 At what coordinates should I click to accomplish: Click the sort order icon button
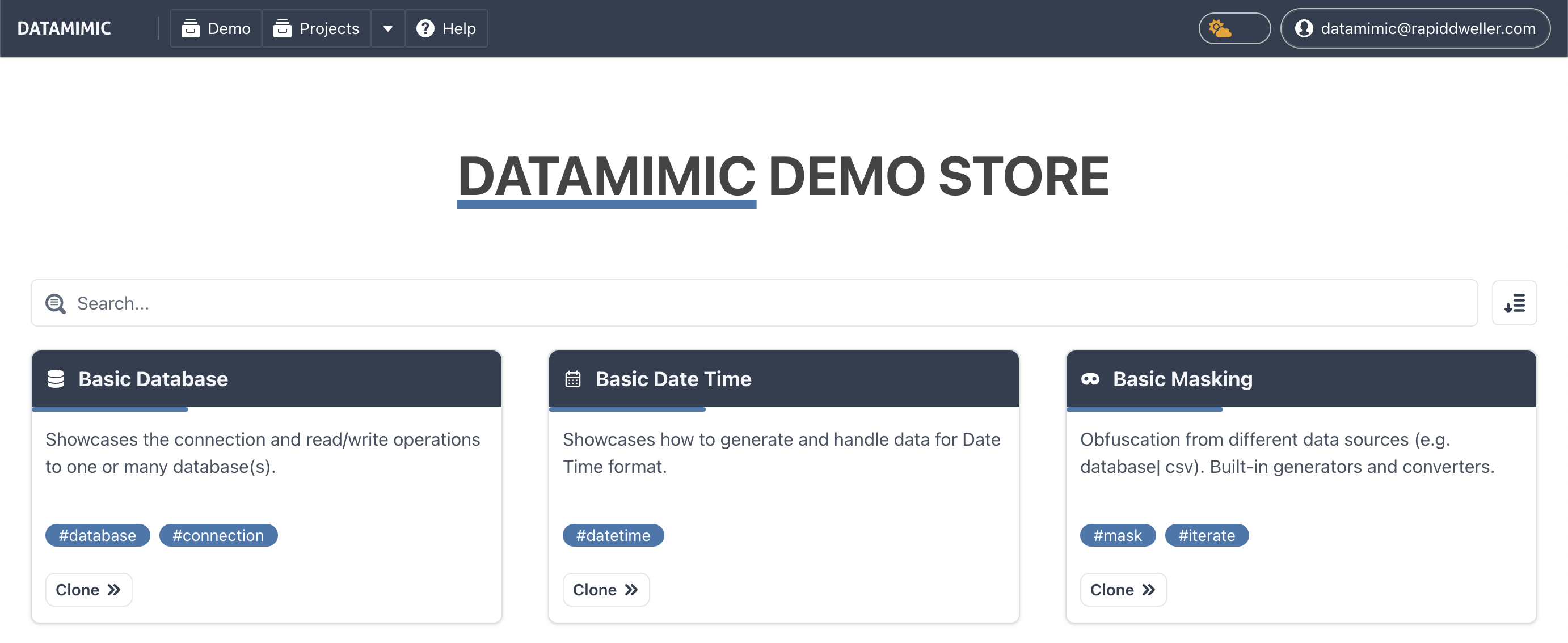click(x=1515, y=303)
